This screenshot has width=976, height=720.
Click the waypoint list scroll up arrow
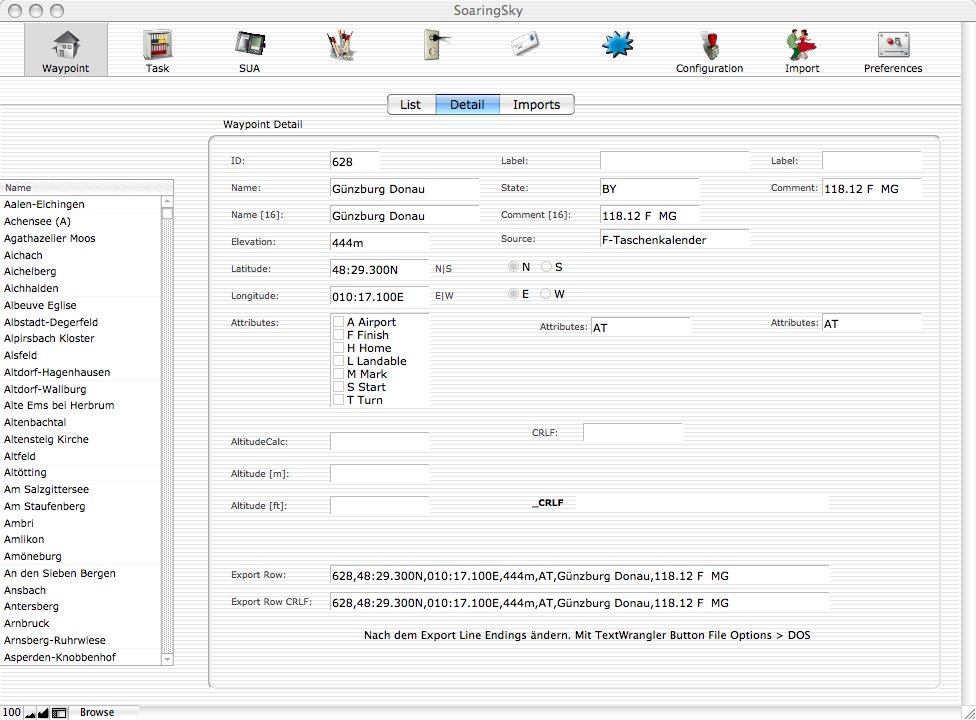click(x=167, y=202)
